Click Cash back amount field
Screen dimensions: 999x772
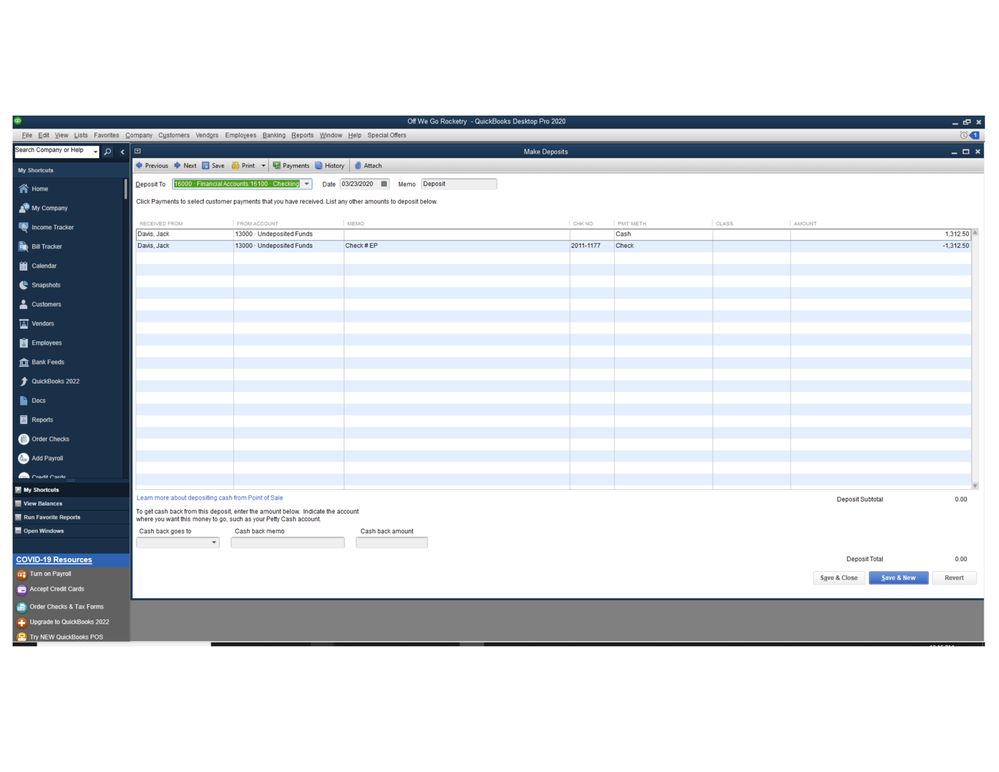point(392,543)
